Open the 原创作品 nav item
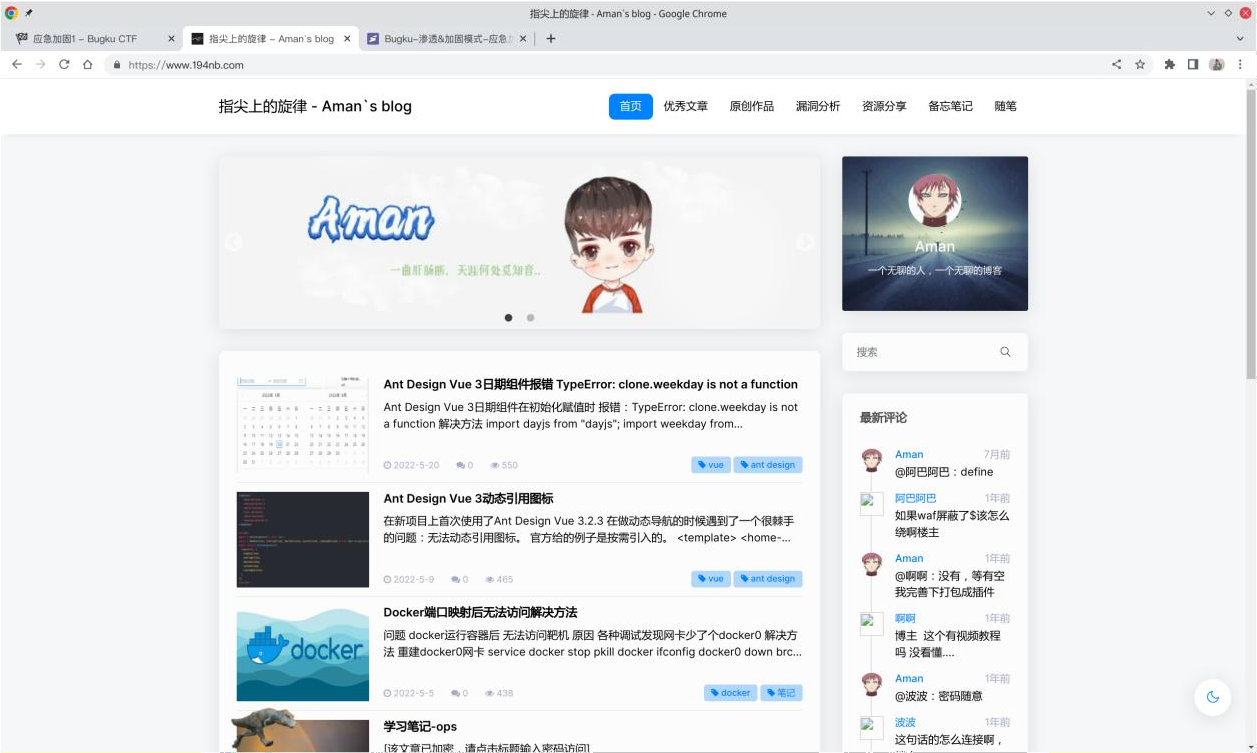This screenshot has height=753, width=1257. click(751, 106)
